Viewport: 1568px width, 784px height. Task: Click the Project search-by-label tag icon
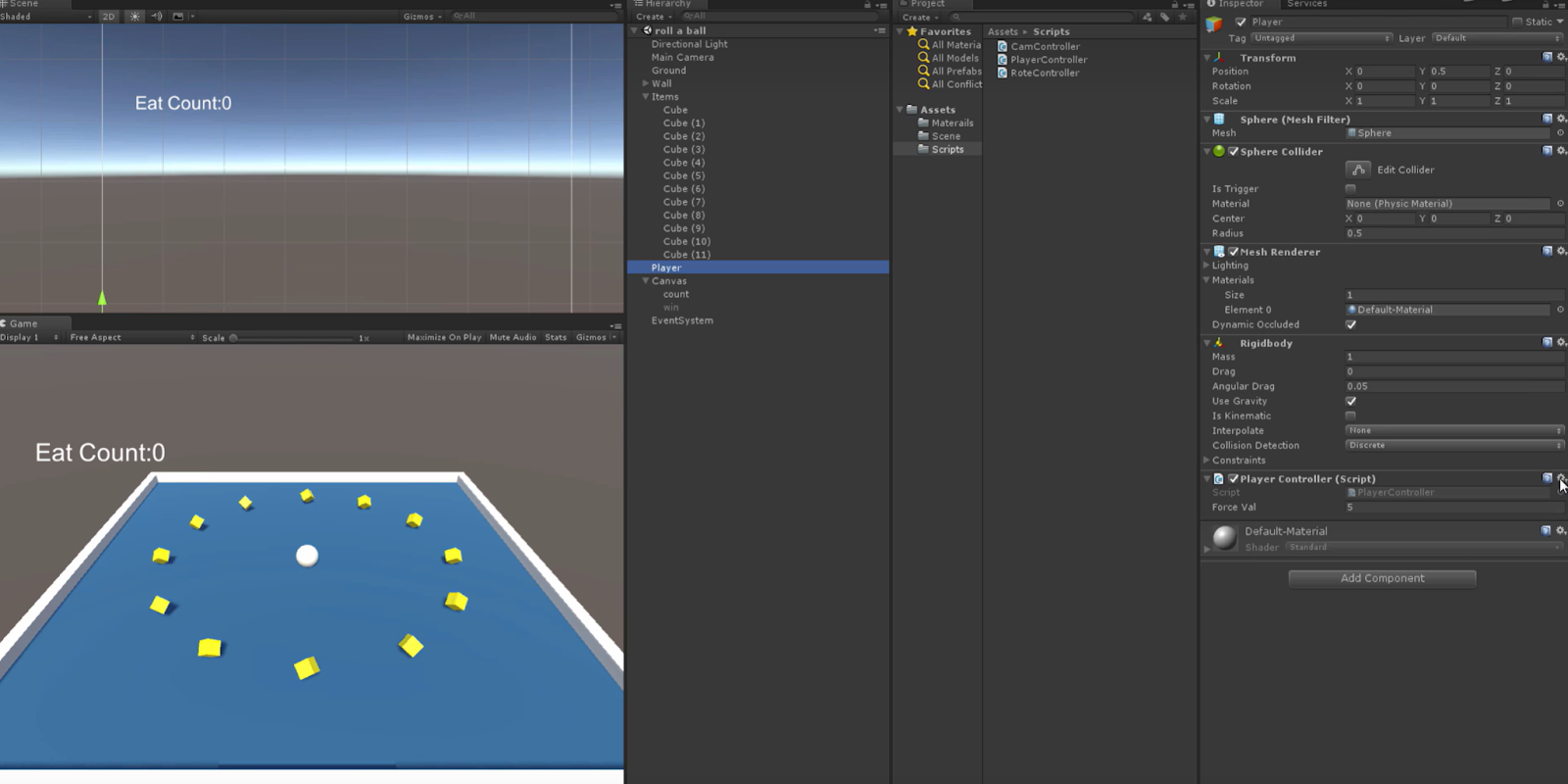click(x=1164, y=17)
